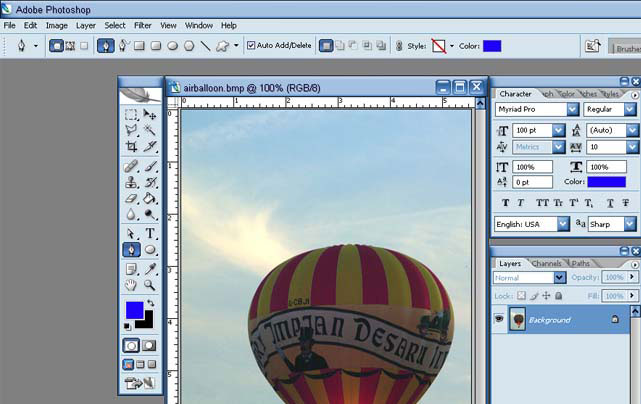
Task: Switch to the Channels tab
Action: pos(547,263)
